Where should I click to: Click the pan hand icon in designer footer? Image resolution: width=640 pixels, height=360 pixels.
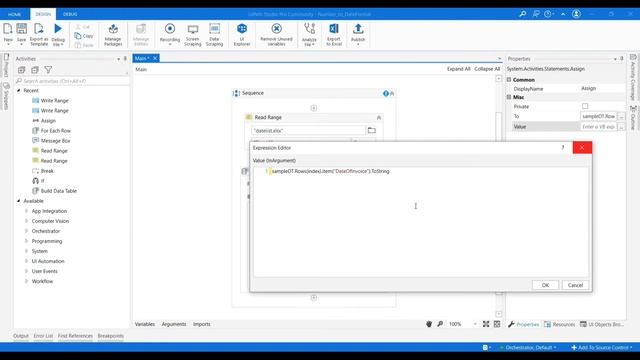pyautogui.click(x=429, y=324)
